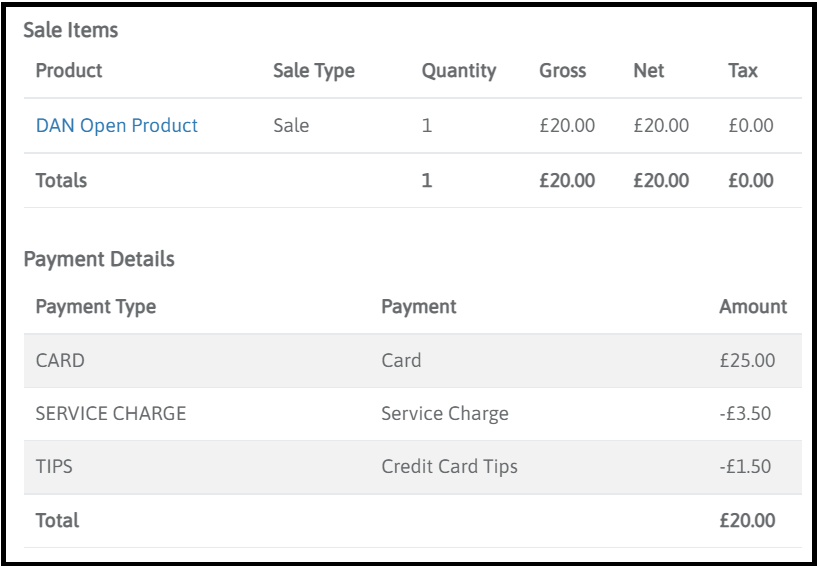Click the Amount column header
Viewport: 819px width, 566px height.
tap(752, 307)
